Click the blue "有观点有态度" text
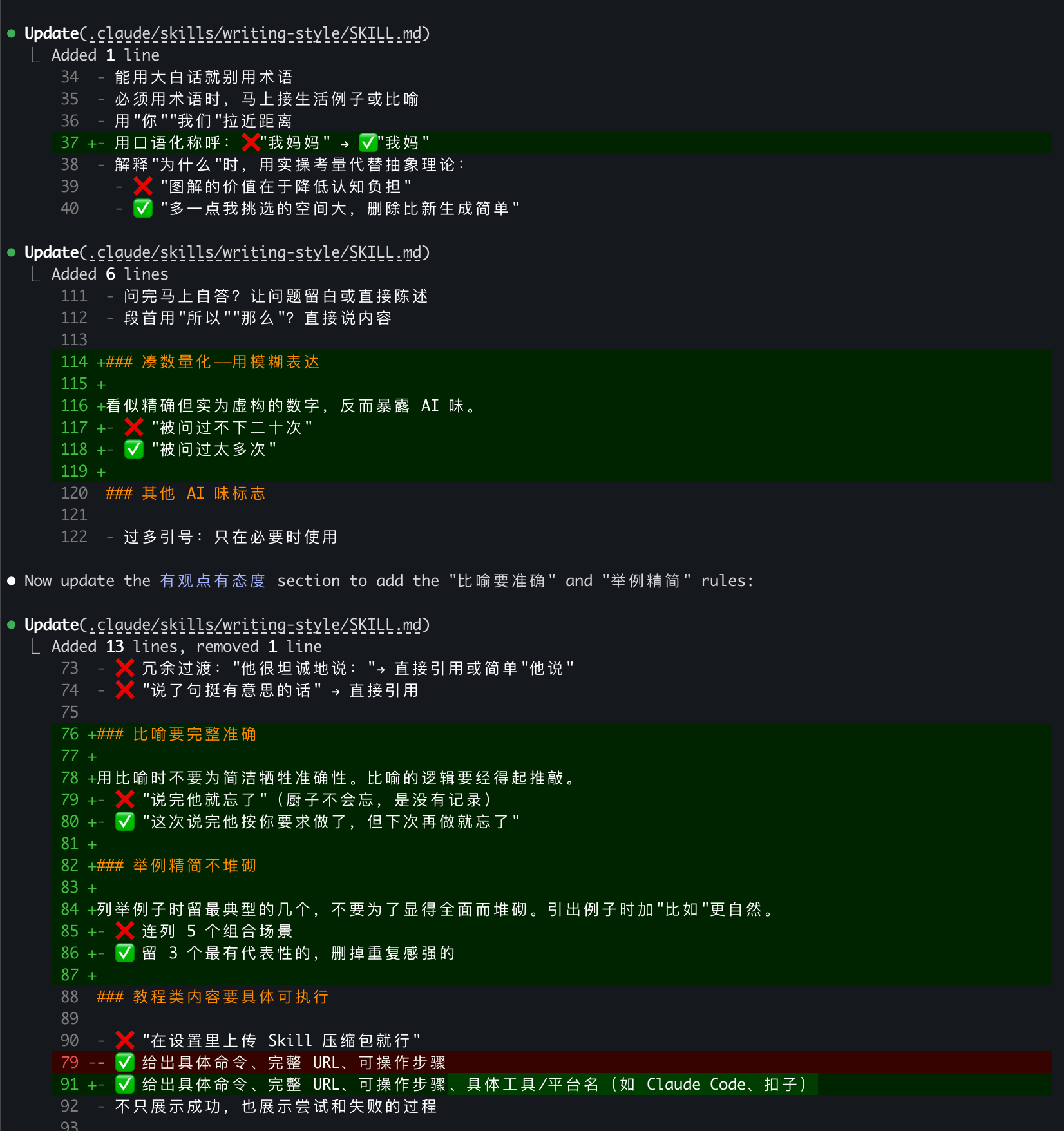The image size is (1064, 1131). 213,581
